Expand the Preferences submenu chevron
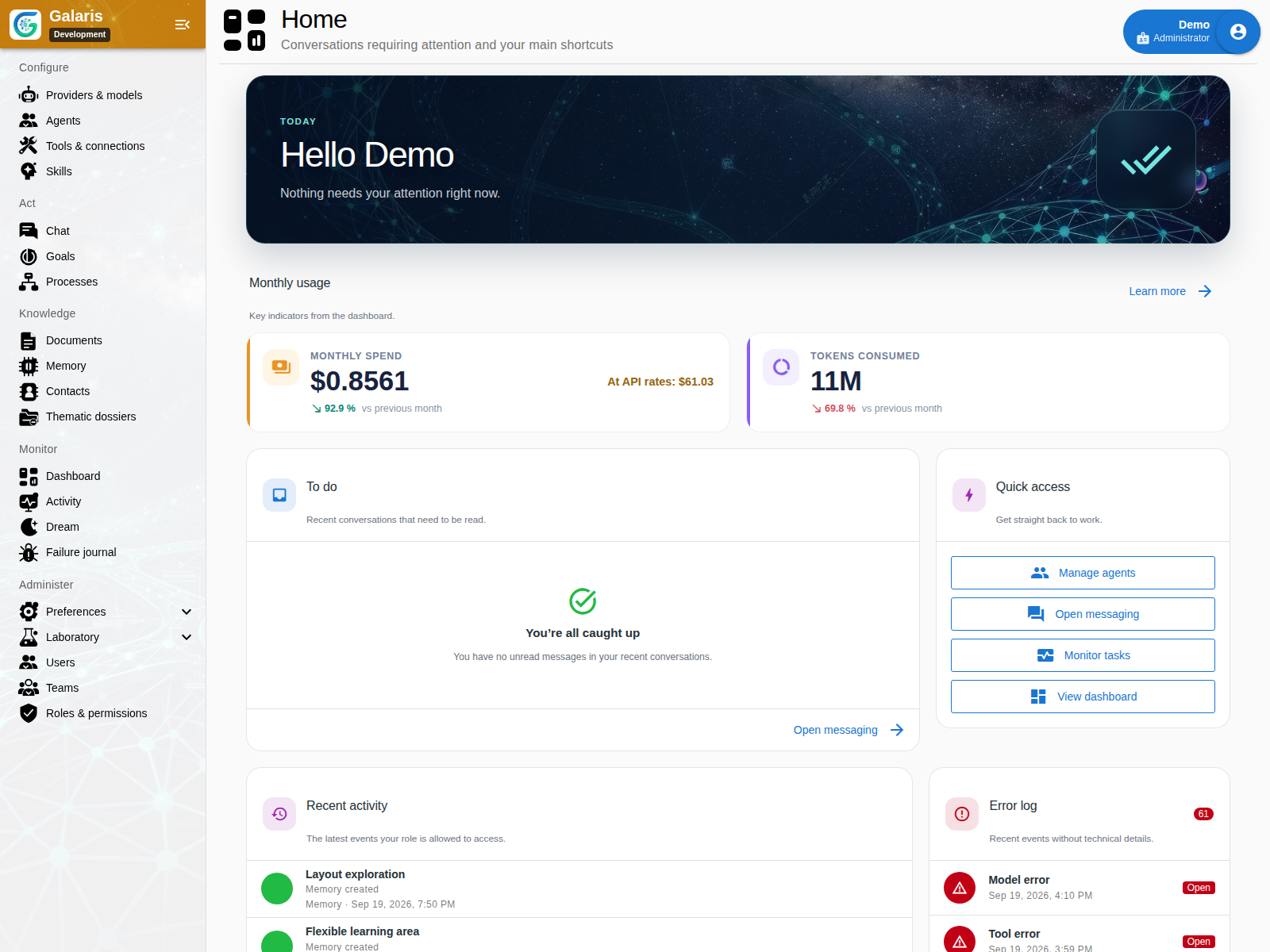 (x=187, y=612)
